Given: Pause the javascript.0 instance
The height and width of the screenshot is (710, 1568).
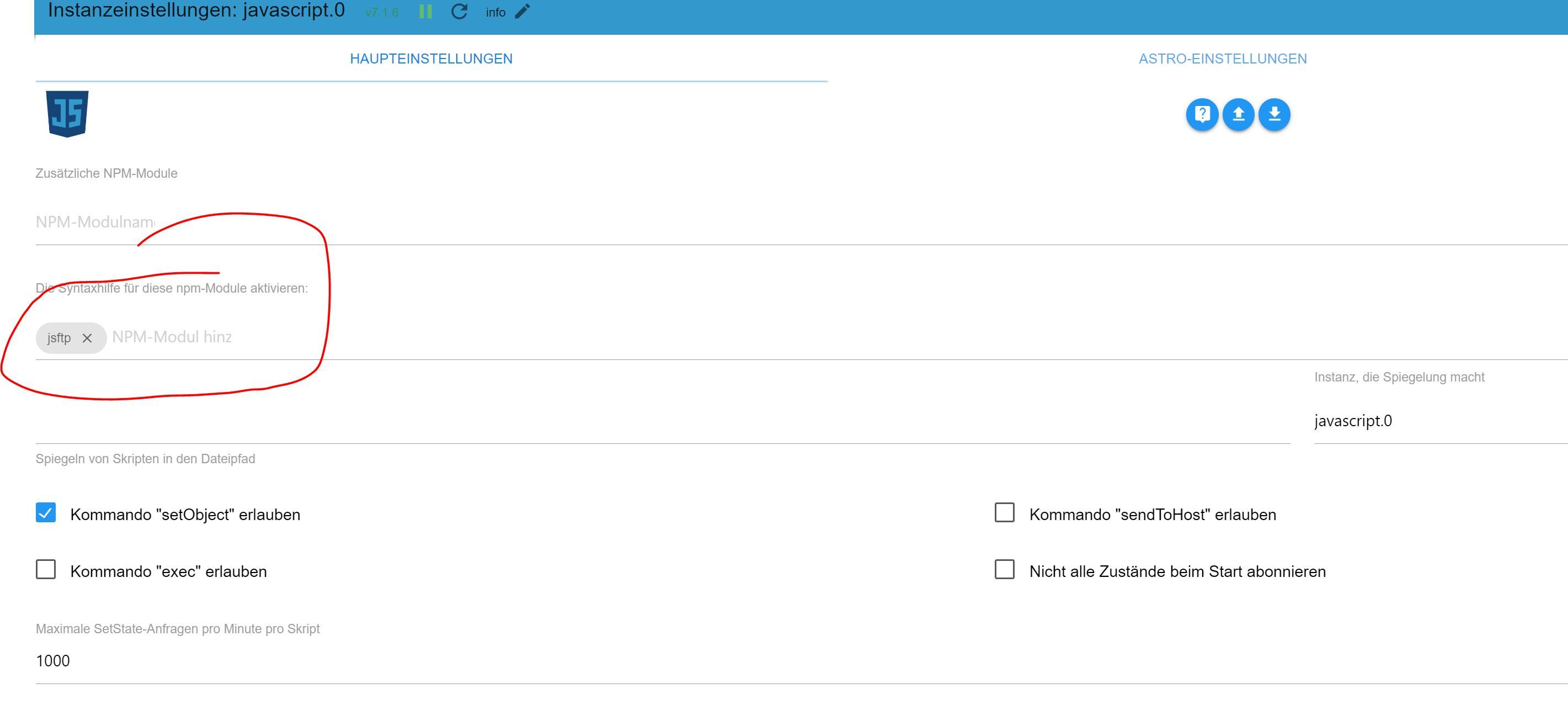Looking at the screenshot, I should 425,12.
